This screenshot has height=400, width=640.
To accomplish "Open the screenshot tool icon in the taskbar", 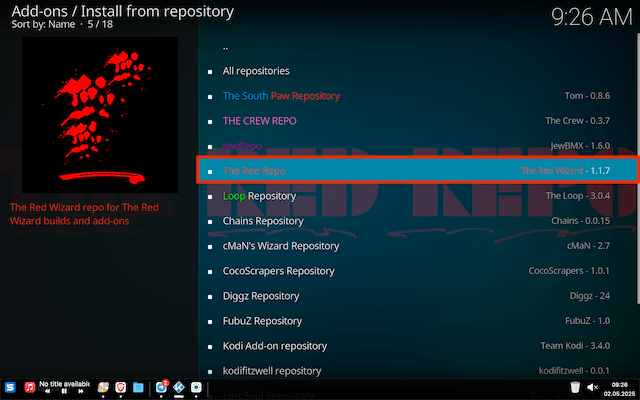I will pyautogui.click(x=196, y=387).
